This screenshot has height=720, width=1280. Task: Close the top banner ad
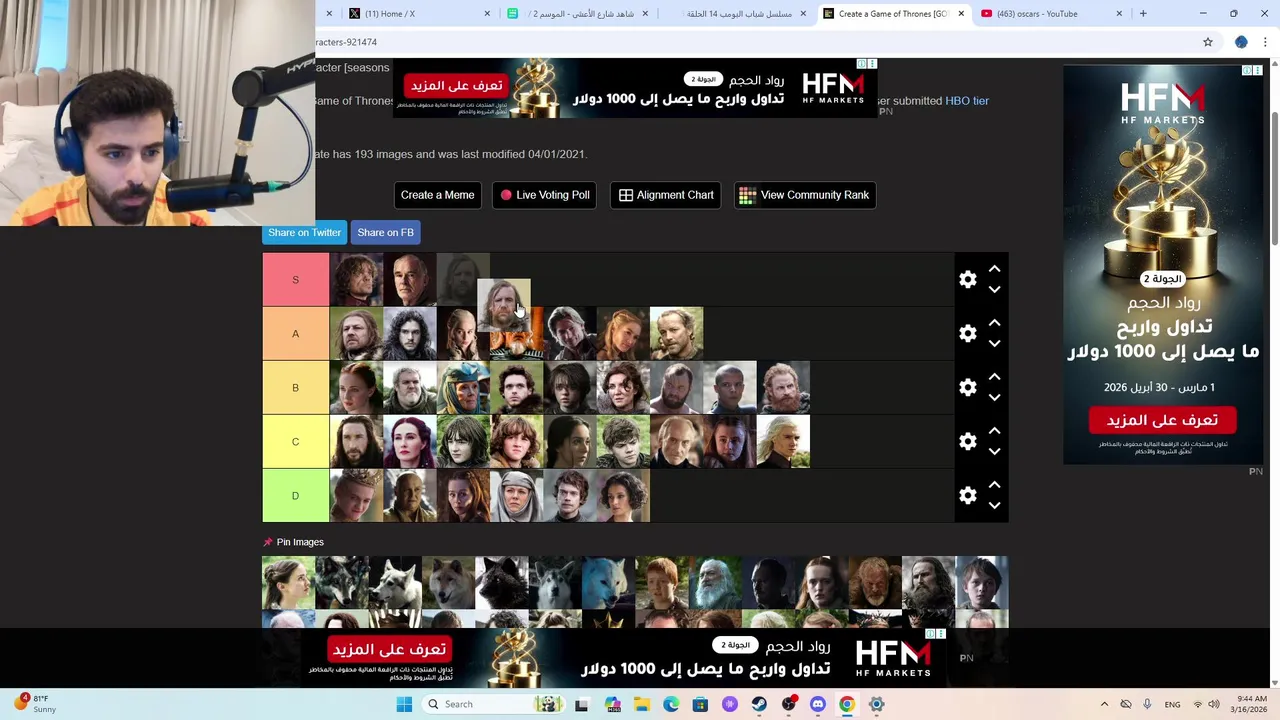(x=872, y=64)
